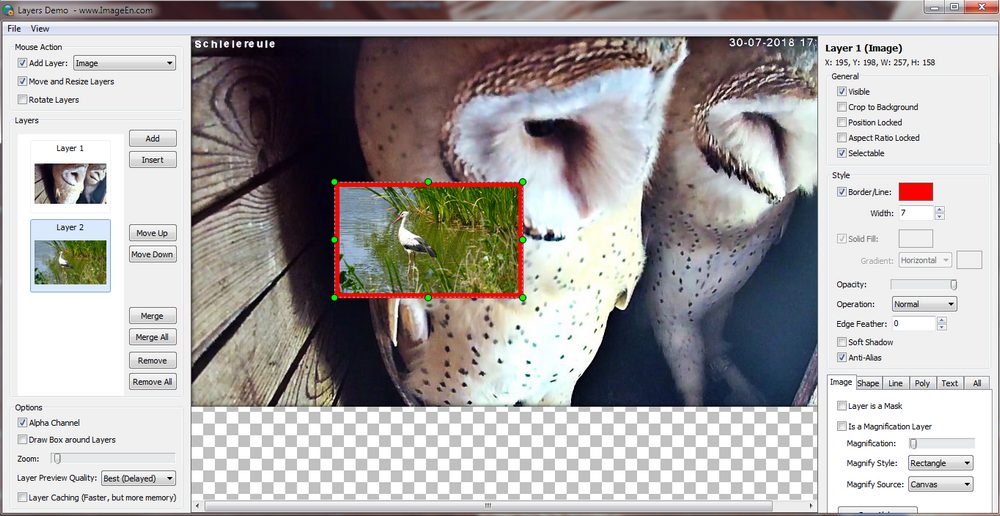Increase Edge Feather with up arrow
Screen dimensions: 1000x516
pos(941,320)
